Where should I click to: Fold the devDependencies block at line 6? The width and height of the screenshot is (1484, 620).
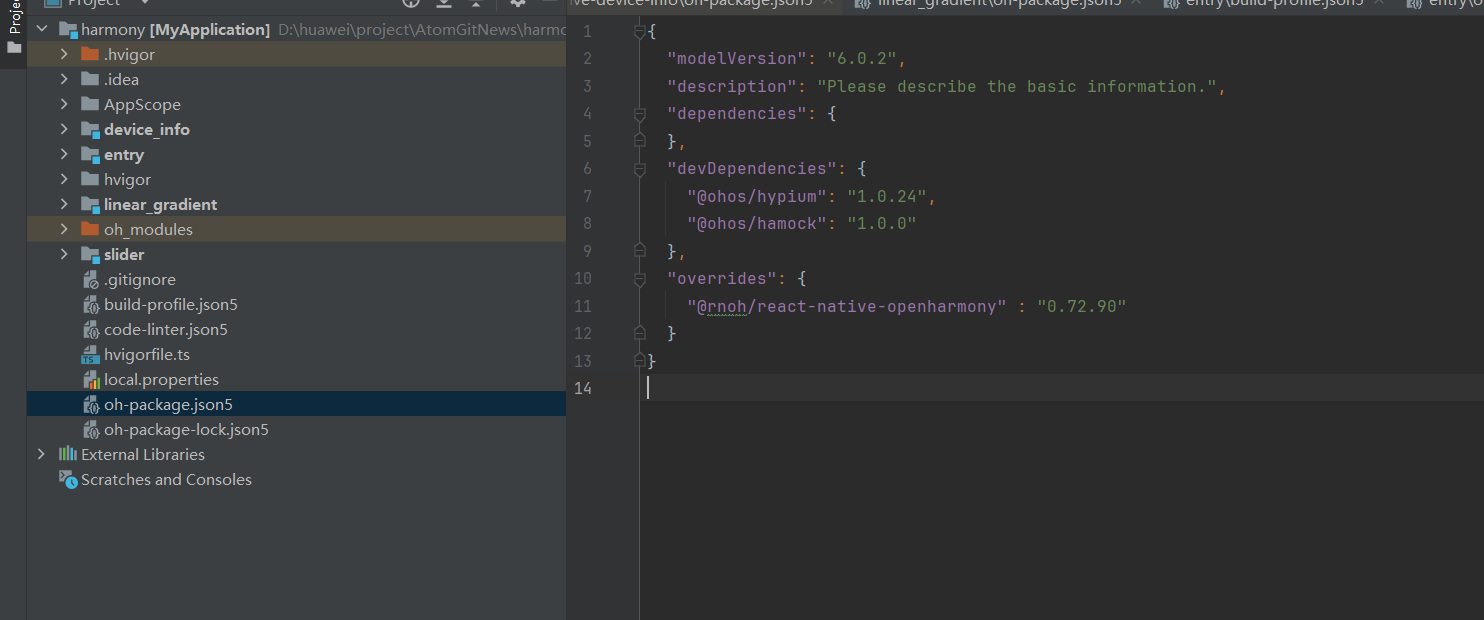pos(640,169)
